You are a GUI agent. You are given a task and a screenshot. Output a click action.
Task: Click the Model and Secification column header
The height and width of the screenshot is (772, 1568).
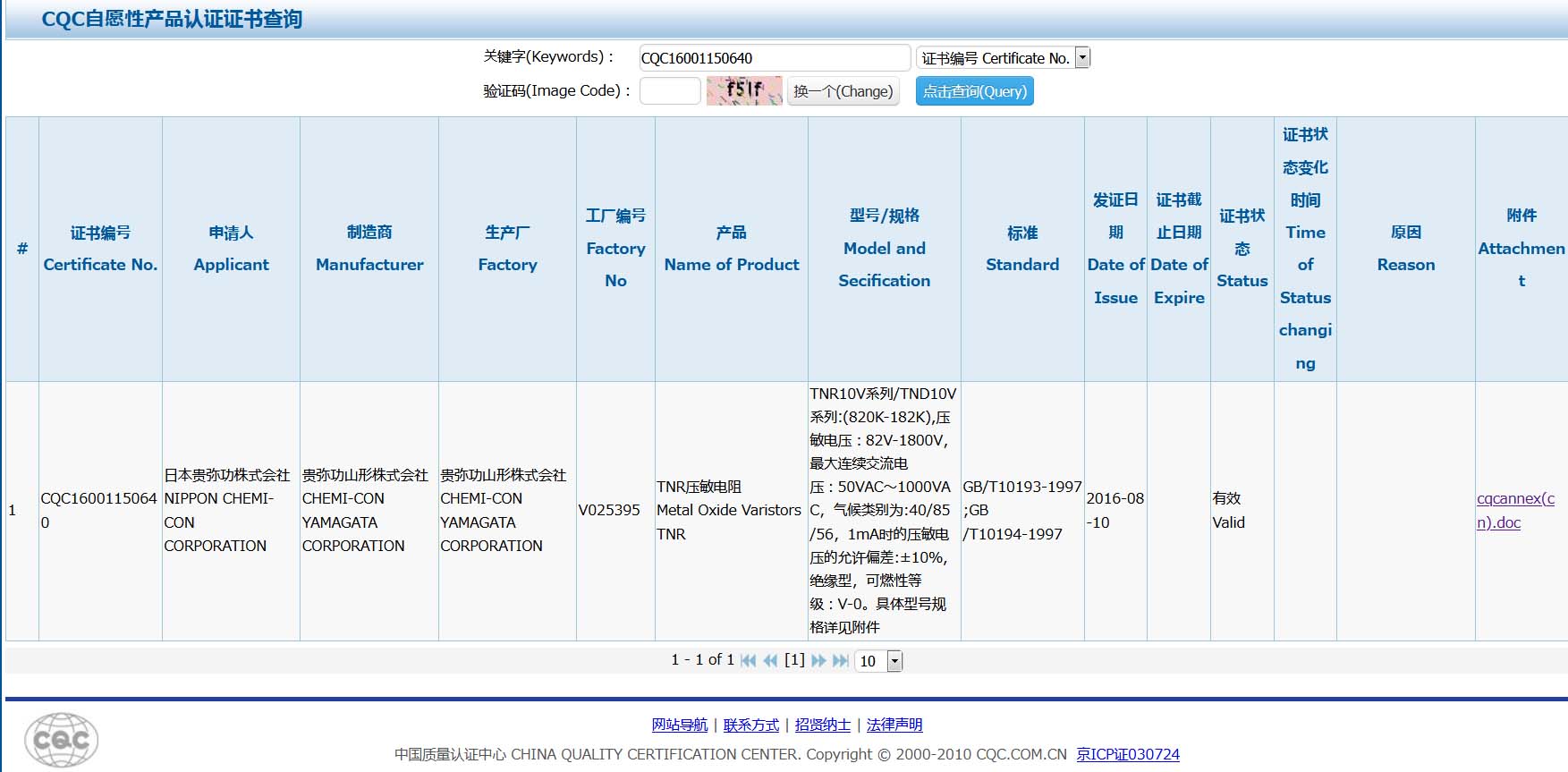point(885,249)
